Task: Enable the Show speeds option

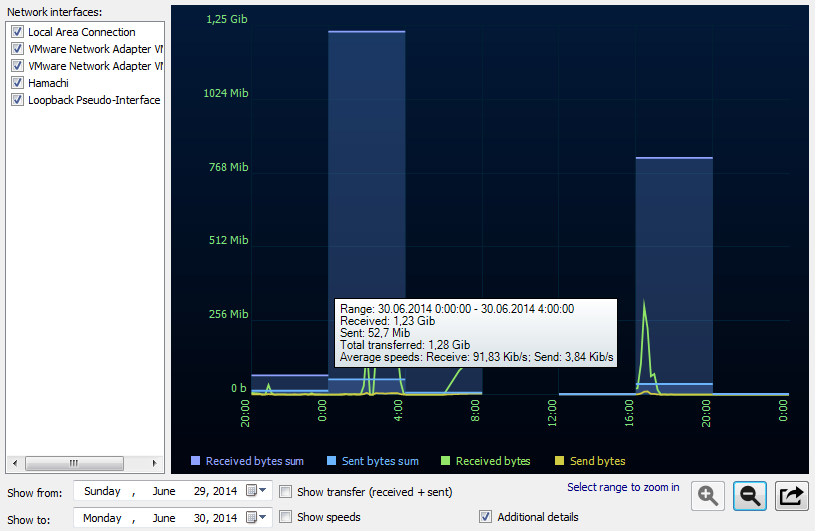Action: click(x=286, y=517)
